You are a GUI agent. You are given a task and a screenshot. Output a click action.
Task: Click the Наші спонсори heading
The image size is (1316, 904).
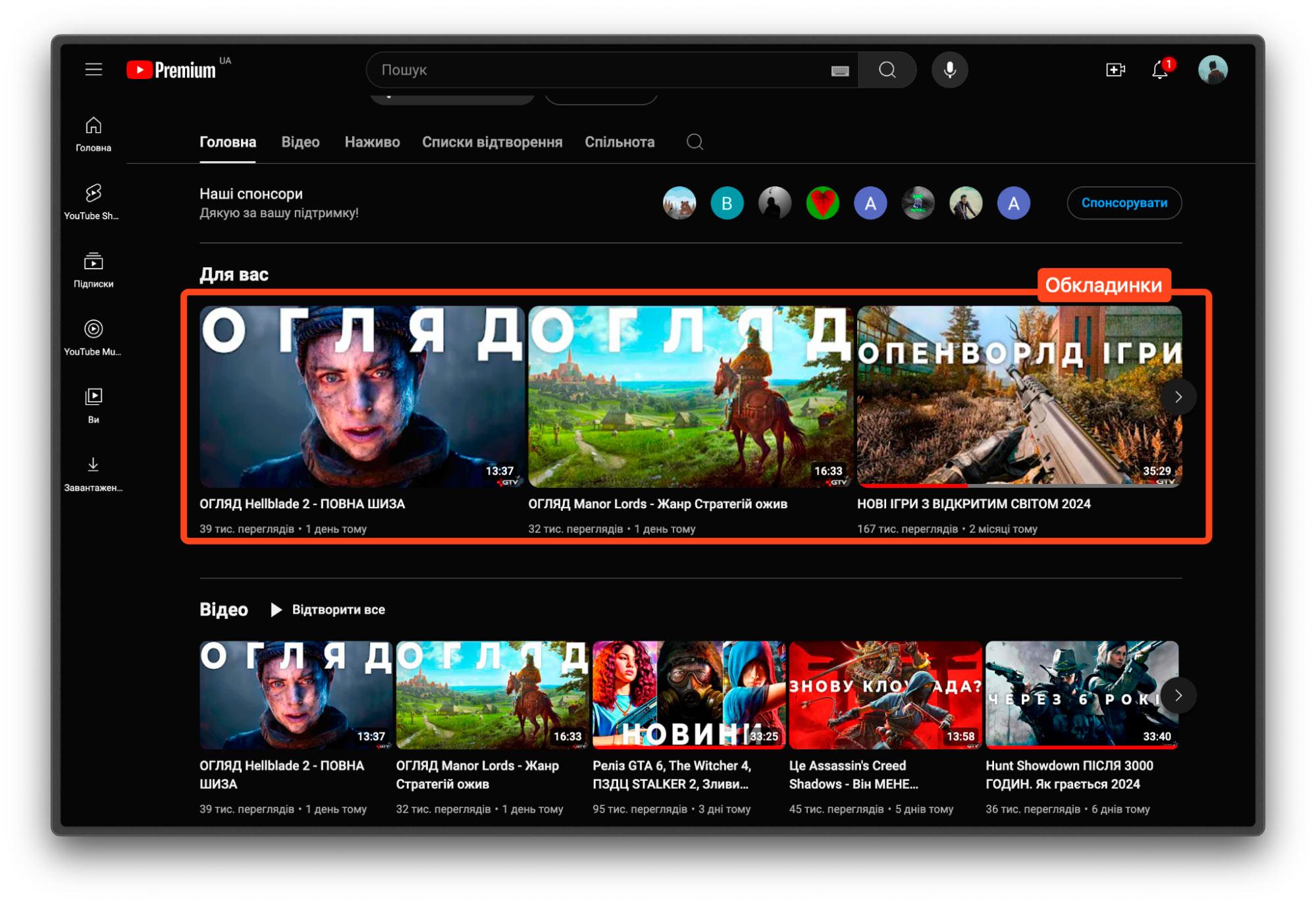(251, 194)
